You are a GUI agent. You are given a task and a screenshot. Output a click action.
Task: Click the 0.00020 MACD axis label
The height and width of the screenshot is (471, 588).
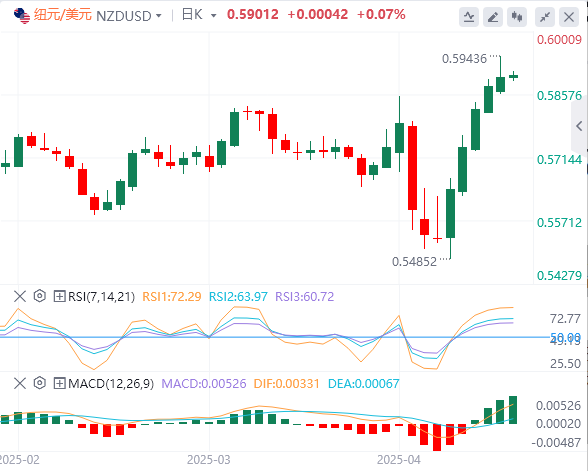[558, 423]
